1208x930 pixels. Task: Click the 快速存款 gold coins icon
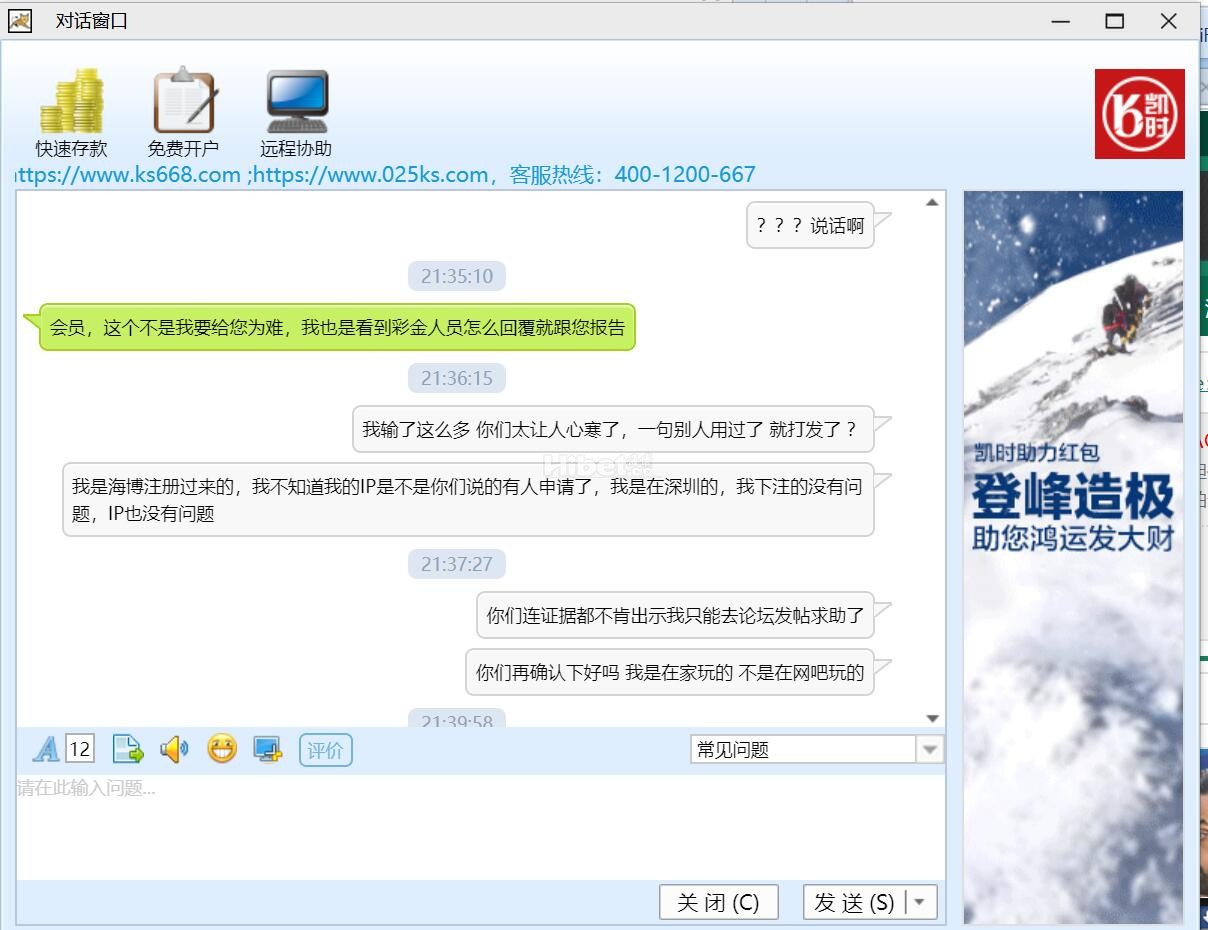click(x=71, y=102)
